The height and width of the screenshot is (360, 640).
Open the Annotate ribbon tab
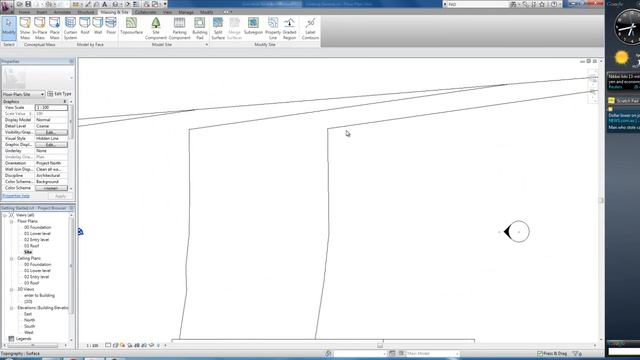coord(62,12)
